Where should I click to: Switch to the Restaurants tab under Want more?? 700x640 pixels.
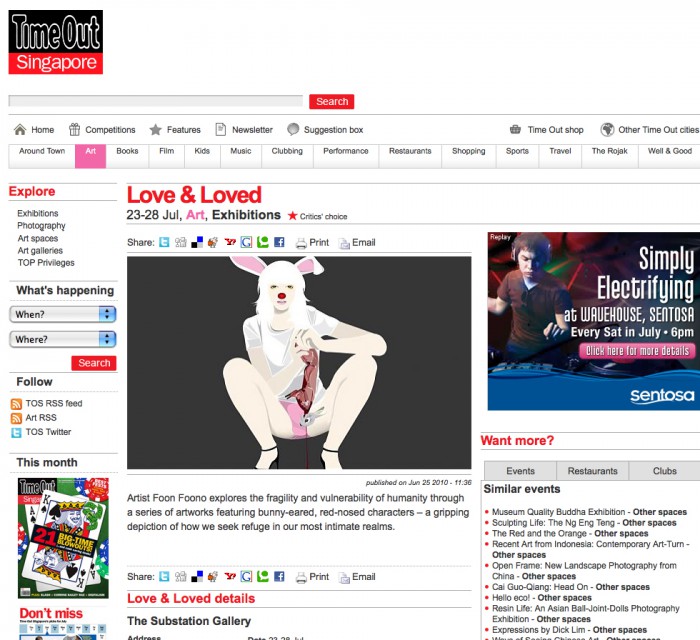pos(592,471)
